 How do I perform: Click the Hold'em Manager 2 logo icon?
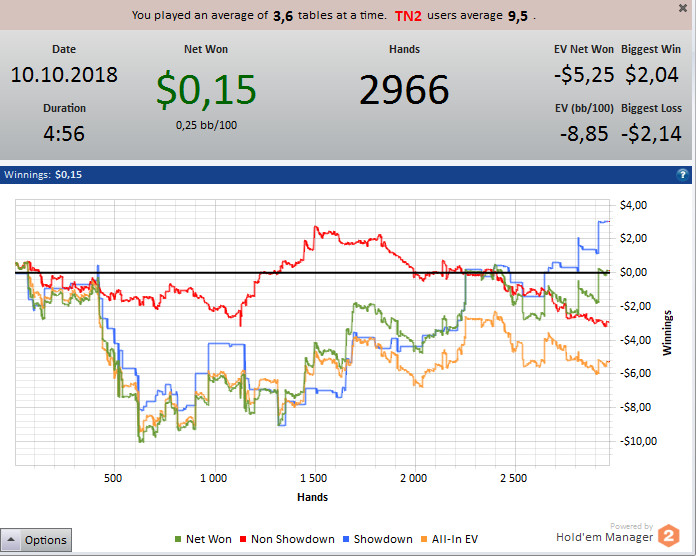[669, 535]
